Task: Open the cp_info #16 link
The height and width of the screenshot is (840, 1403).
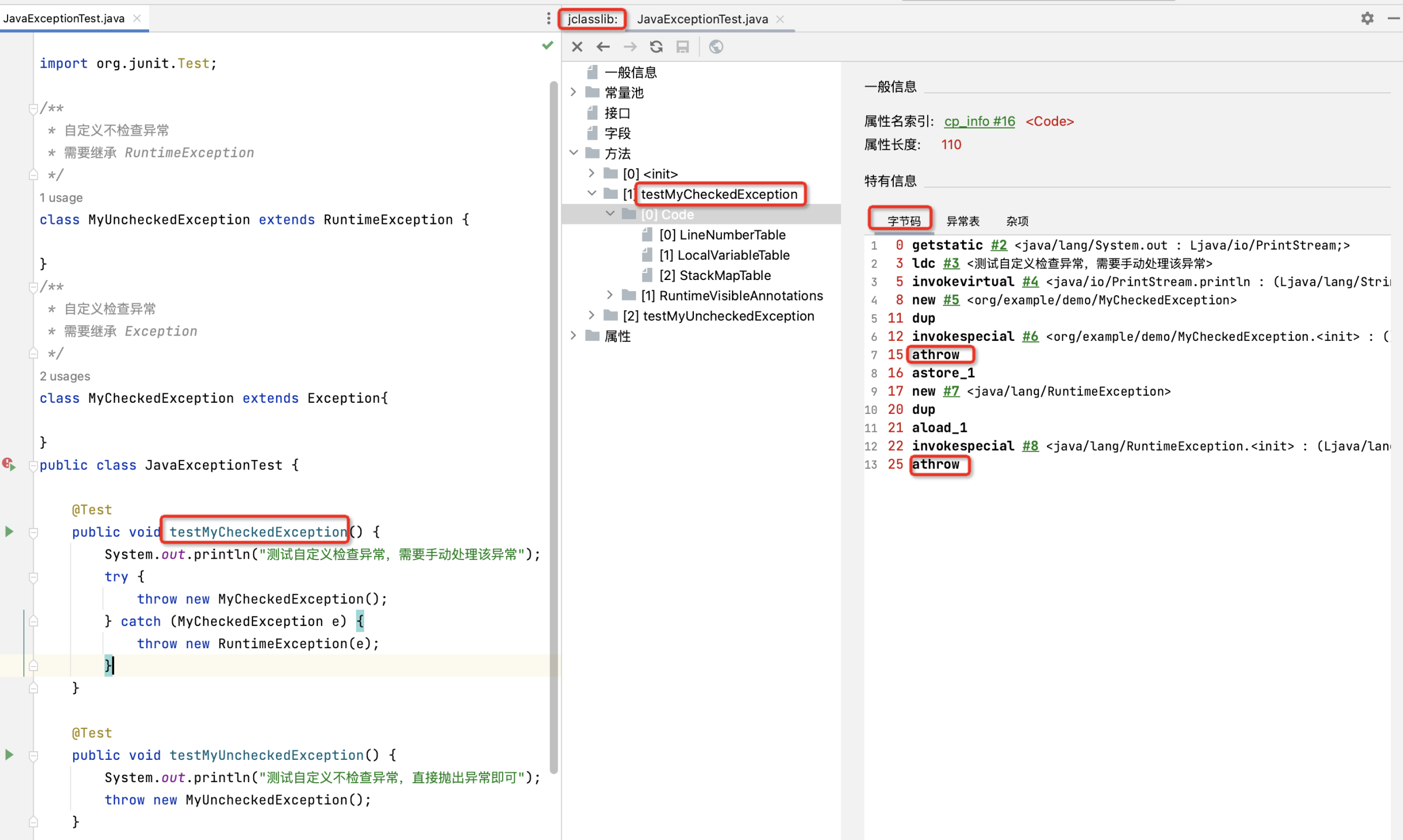Action: tap(979, 121)
